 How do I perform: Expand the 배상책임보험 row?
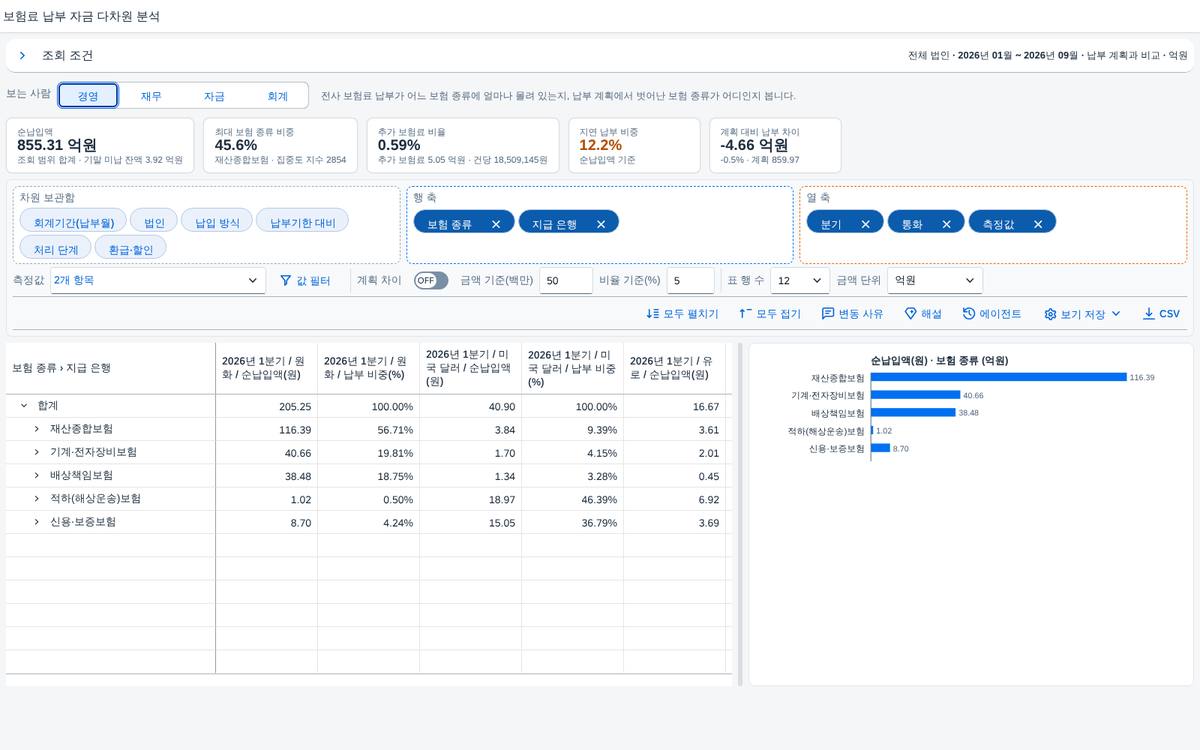coord(37,475)
